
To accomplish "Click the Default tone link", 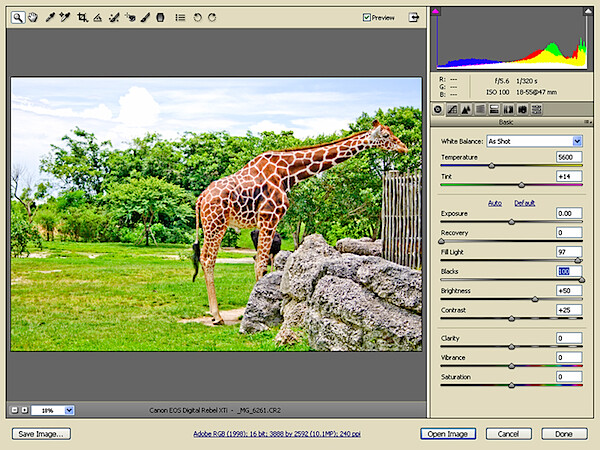I will pyautogui.click(x=524, y=203).
